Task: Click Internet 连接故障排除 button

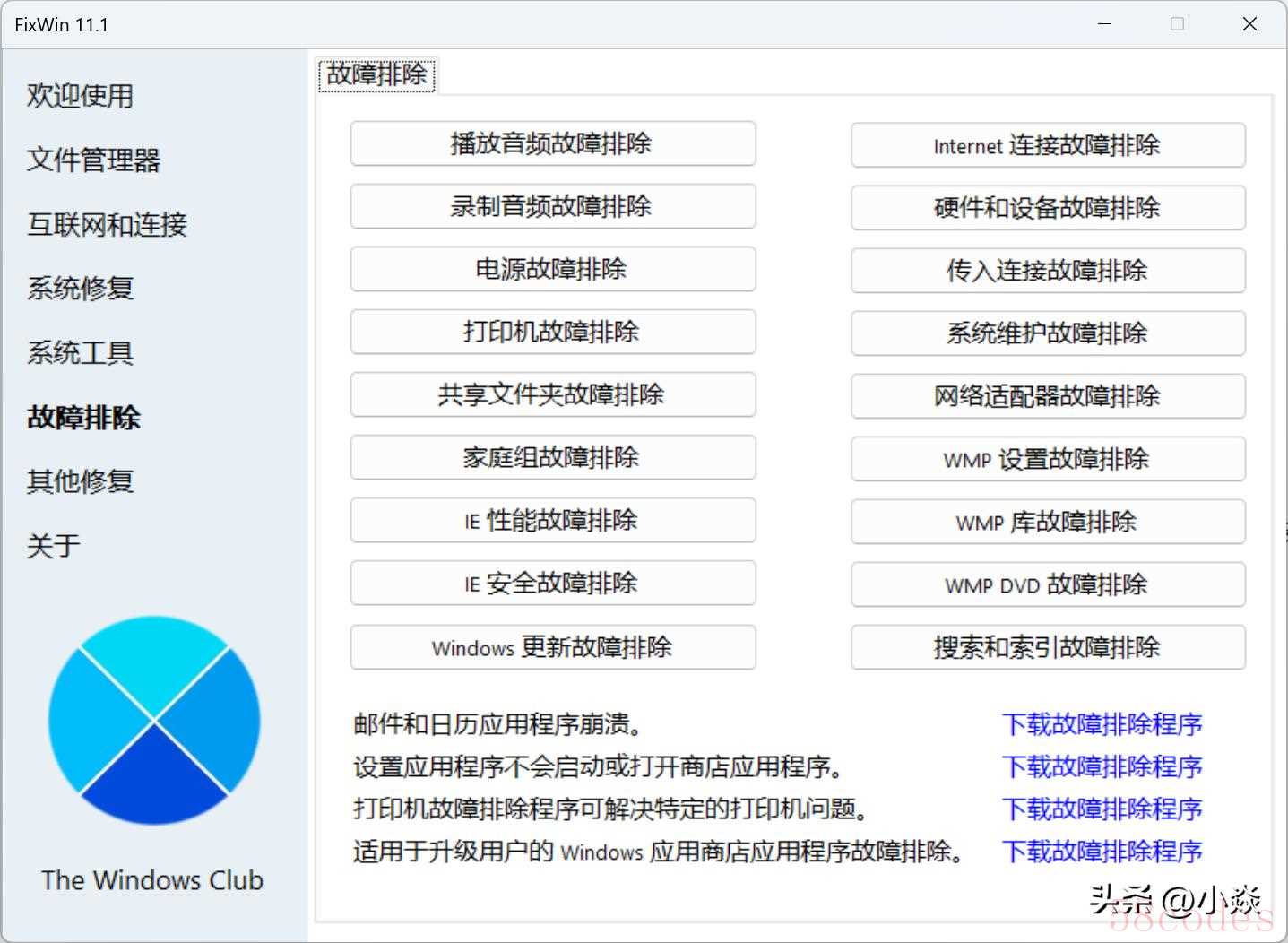Action: (1047, 145)
